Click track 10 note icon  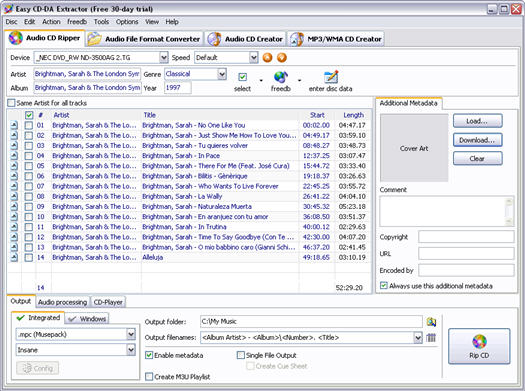click(x=14, y=217)
